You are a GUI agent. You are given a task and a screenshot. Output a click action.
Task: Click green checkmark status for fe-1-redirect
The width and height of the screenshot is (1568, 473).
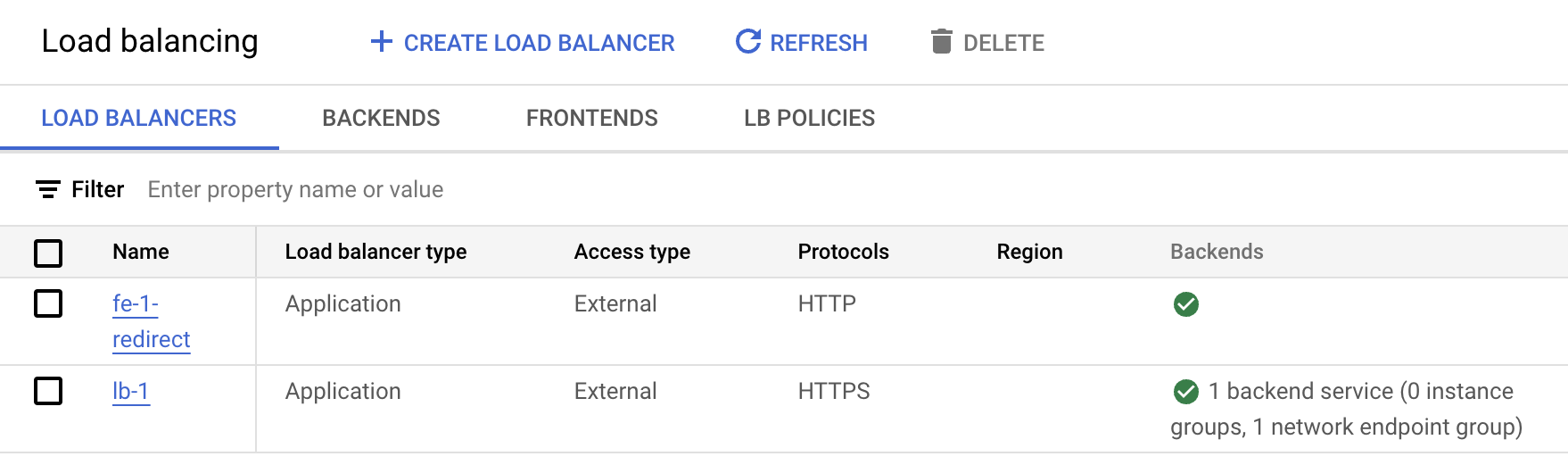coord(1185,304)
